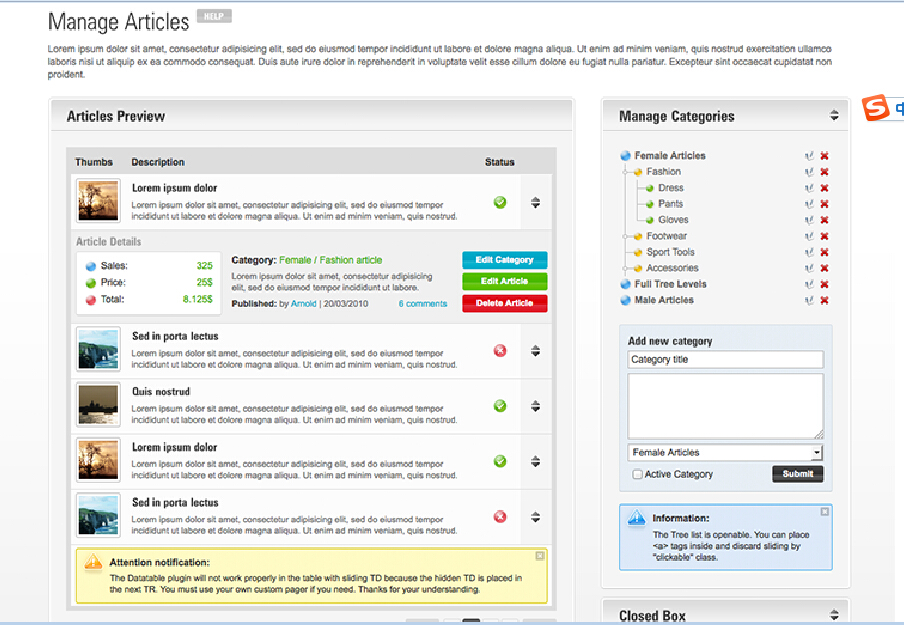Click the green status icon of Quis nostrud
The height and width of the screenshot is (625, 904).
coord(500,406)
